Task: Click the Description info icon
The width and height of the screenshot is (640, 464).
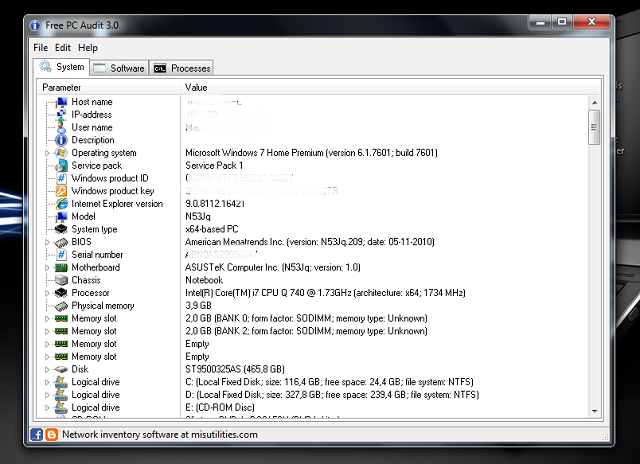Action: tap(61, 140)
